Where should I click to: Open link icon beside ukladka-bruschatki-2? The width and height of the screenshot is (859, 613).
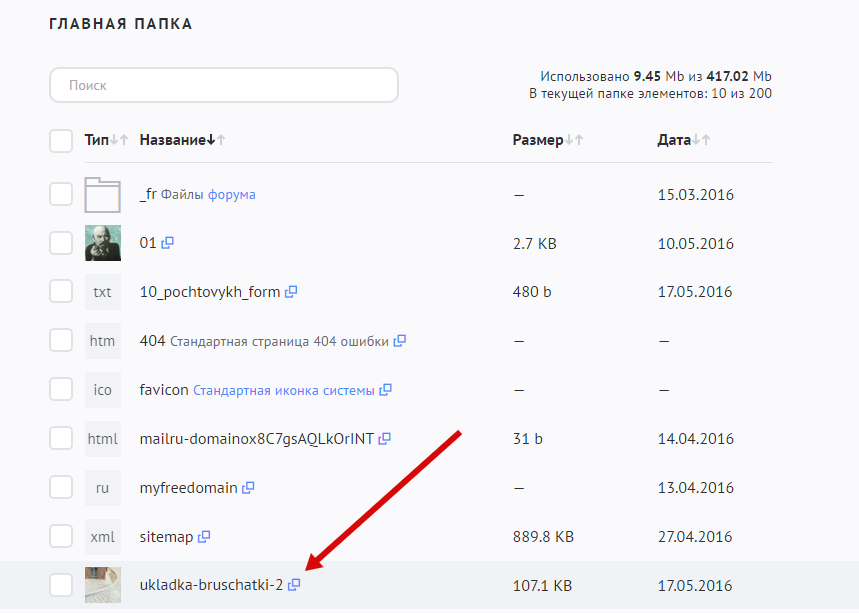pos(294,585)
